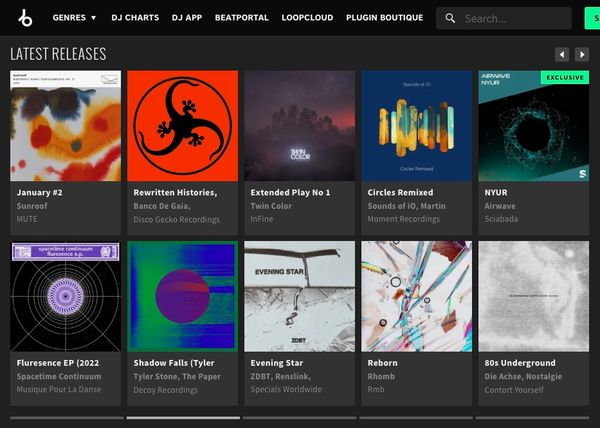Open Plugin Boutique link

[x=385, y=18]
